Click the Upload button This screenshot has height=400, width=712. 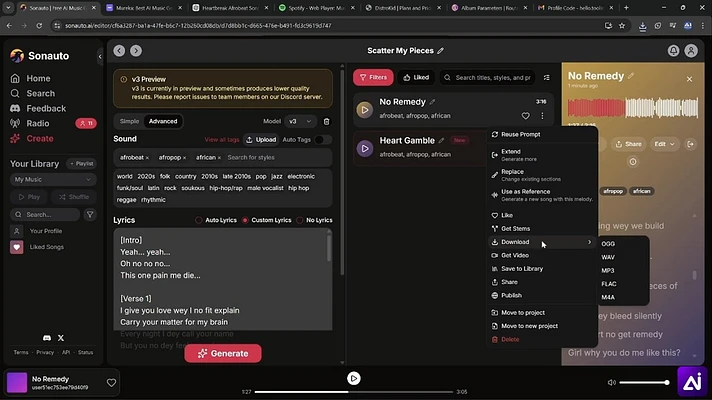point(261,140)
